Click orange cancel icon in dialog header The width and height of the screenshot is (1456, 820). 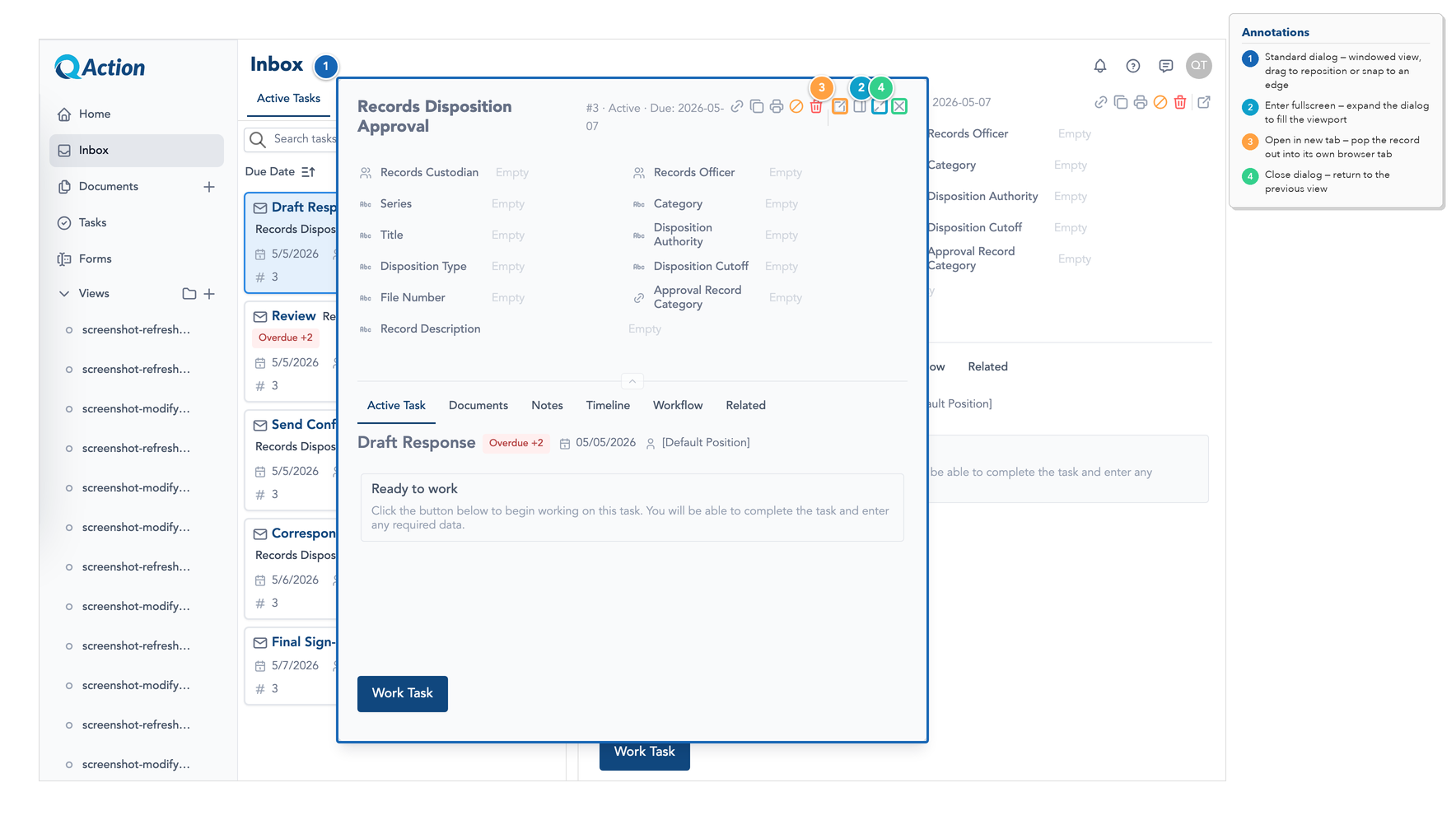[796, 106]
